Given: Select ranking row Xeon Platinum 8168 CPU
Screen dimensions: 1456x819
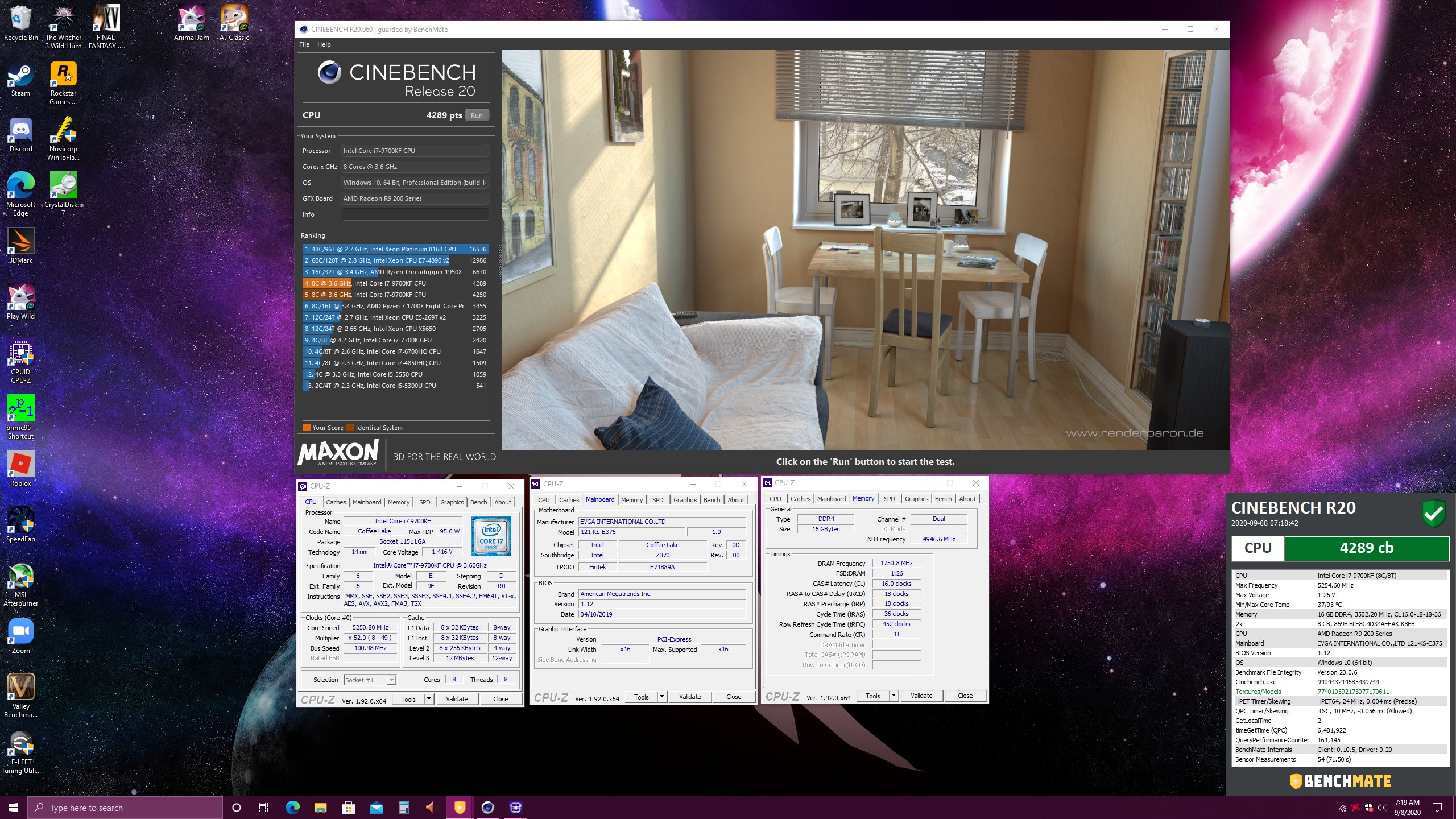Looking at the screenshot, I should tap(395, 249).
